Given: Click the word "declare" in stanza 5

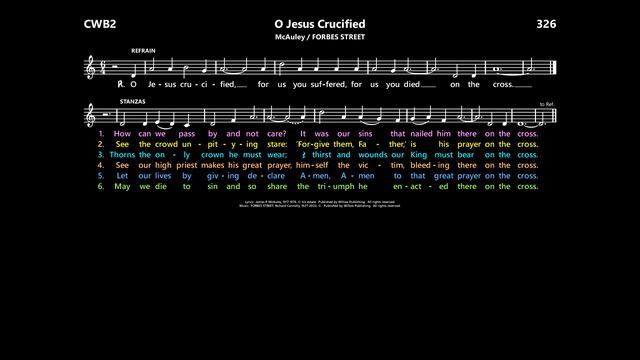Looking at the screenshot, I should [266, 176].
